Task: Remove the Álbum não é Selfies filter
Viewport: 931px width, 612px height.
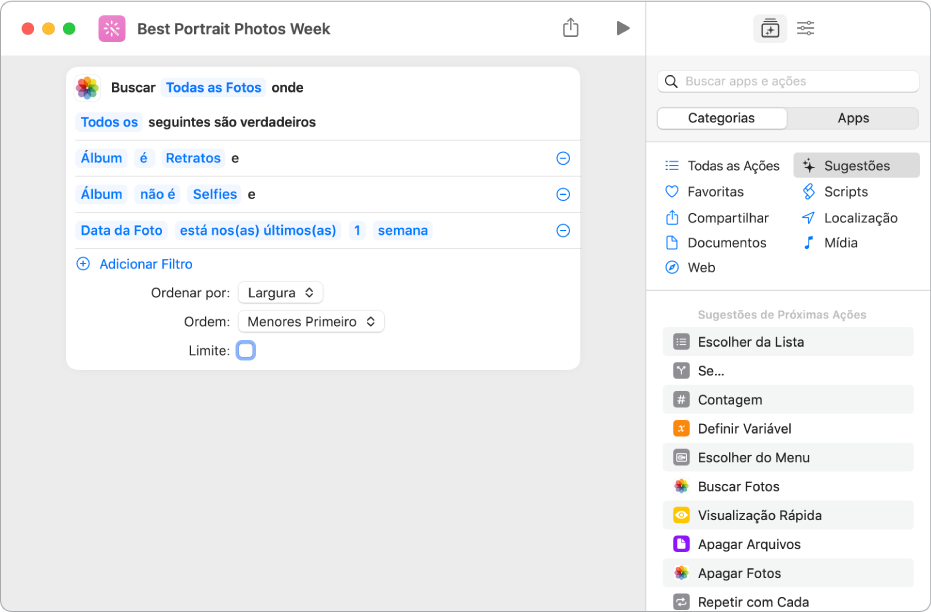Action: point(563,194)
